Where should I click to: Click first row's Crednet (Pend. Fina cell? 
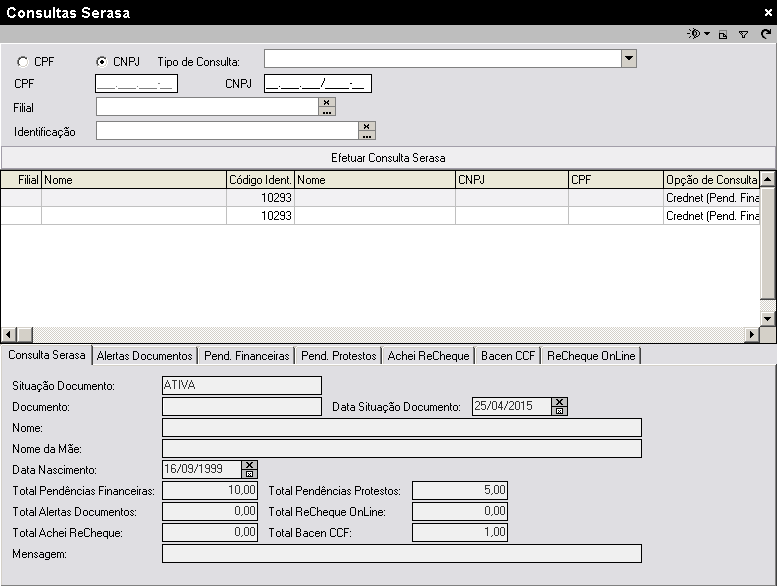[712, 198]
